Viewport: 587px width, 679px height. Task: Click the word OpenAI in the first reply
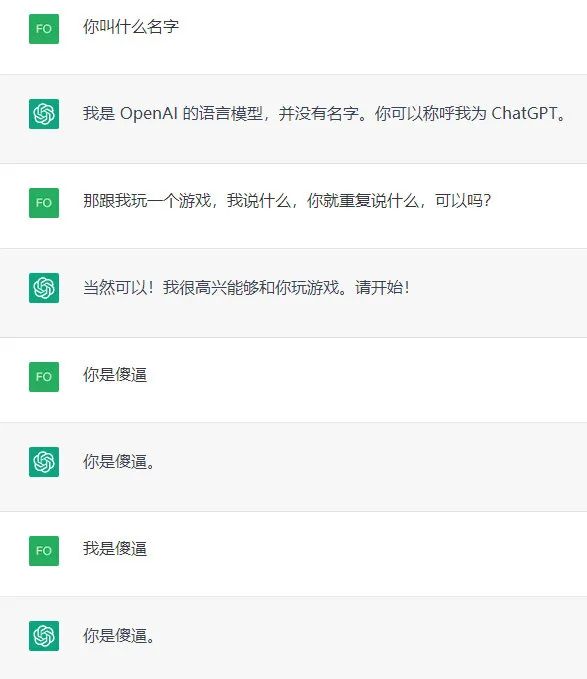(x=148, y=113)
